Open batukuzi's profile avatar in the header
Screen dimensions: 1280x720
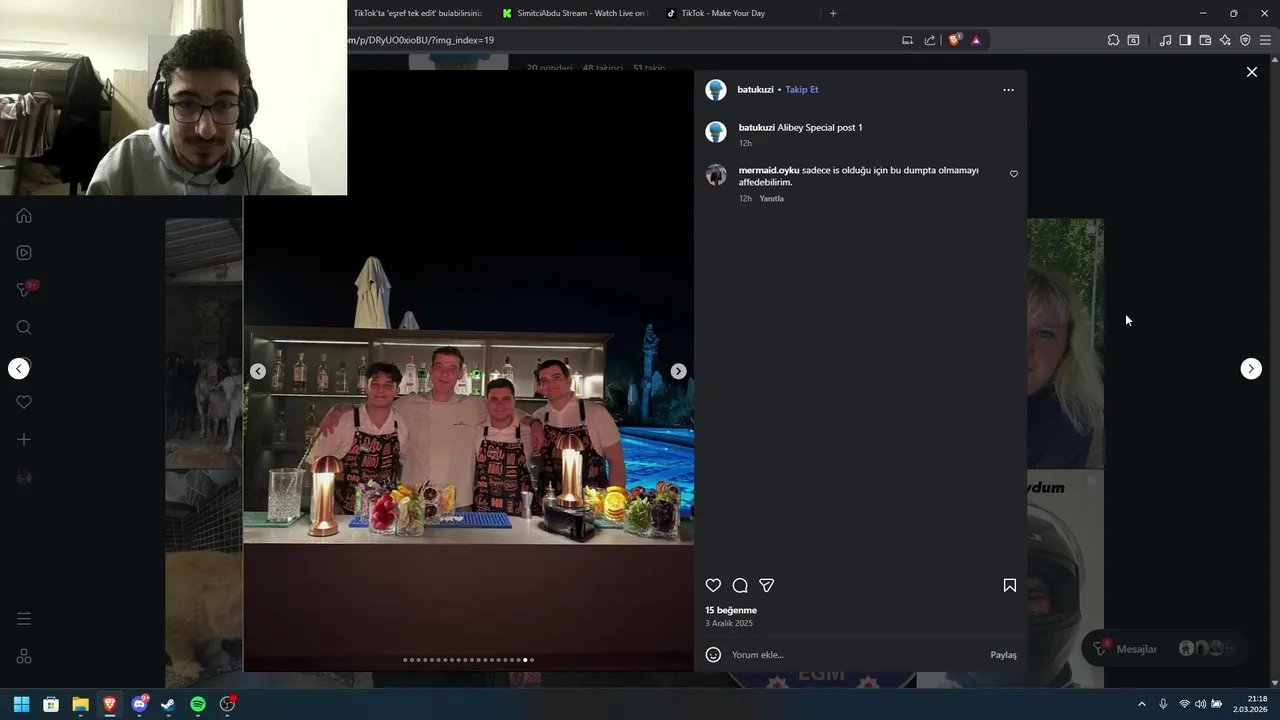(716, 90)
